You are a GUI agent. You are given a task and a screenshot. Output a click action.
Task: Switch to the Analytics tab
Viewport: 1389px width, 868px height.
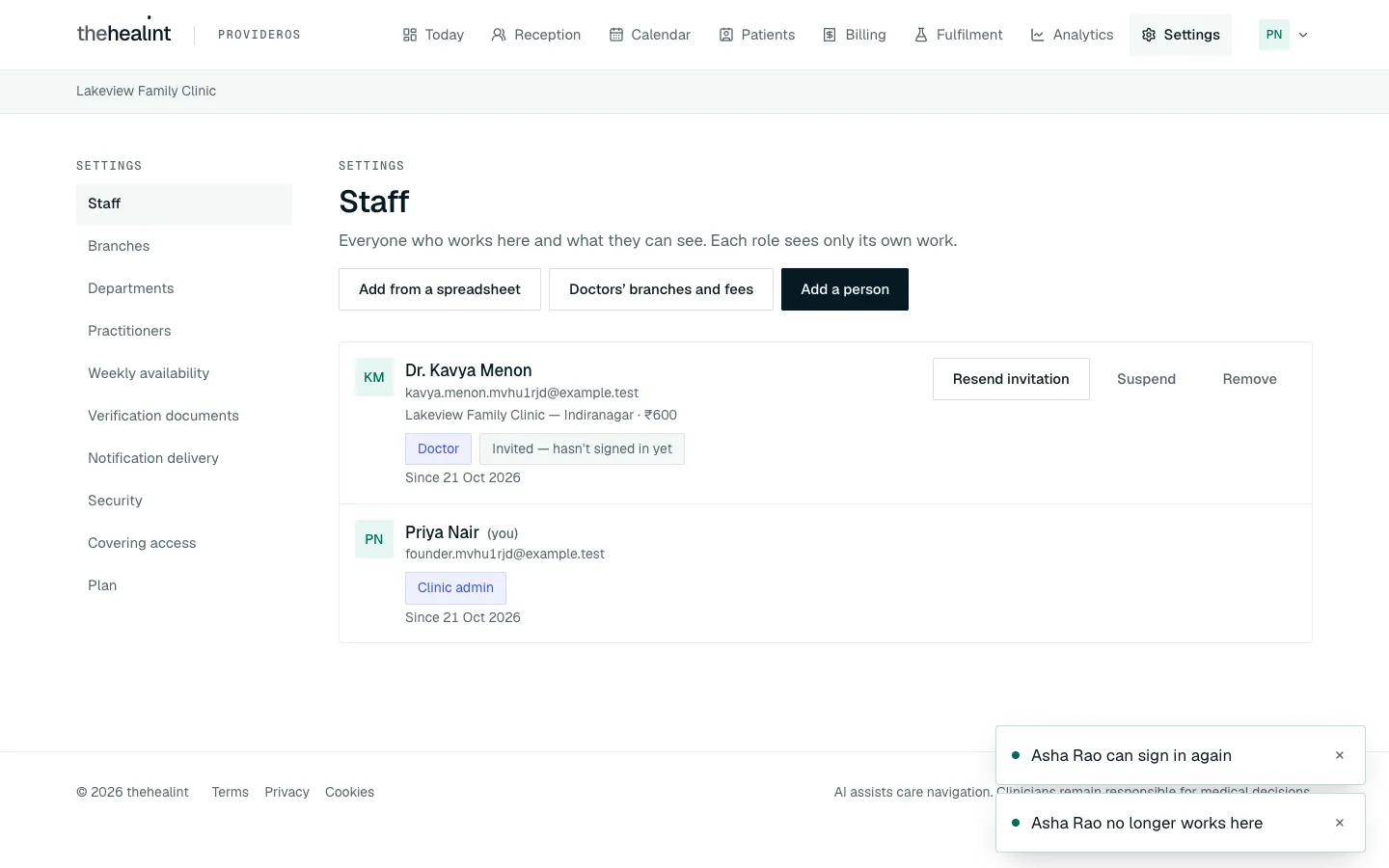pyautogui.click(x=1072, y=35)
